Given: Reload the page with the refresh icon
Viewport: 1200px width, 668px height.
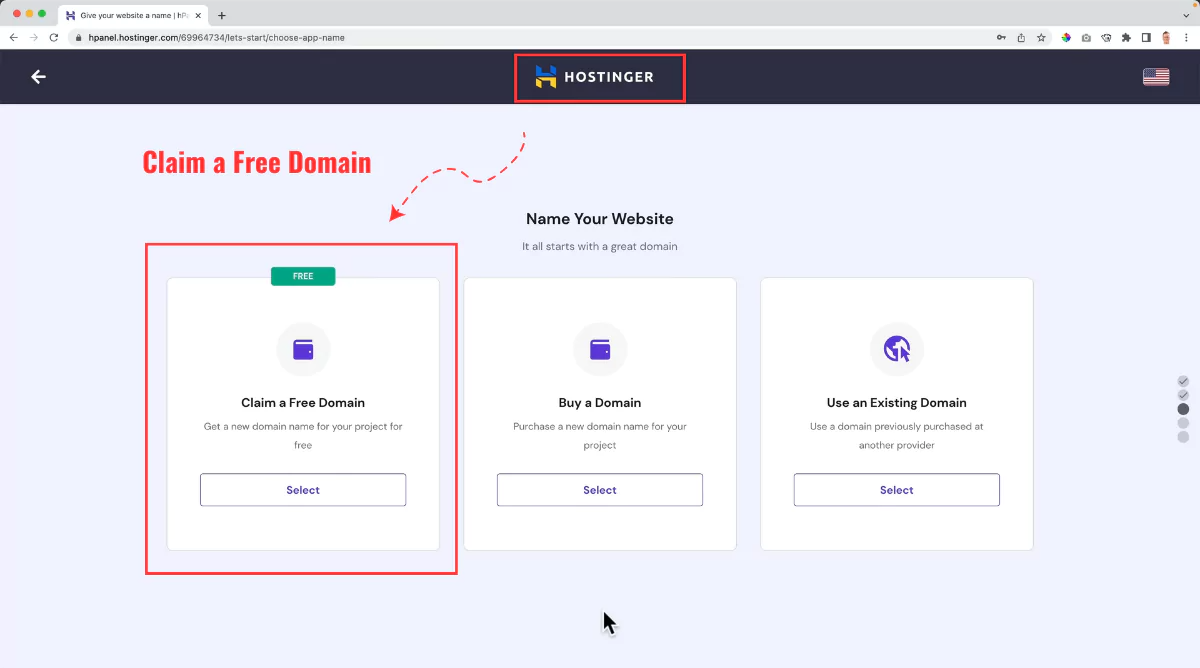Looking at the screenshot, I should point(52,38).
